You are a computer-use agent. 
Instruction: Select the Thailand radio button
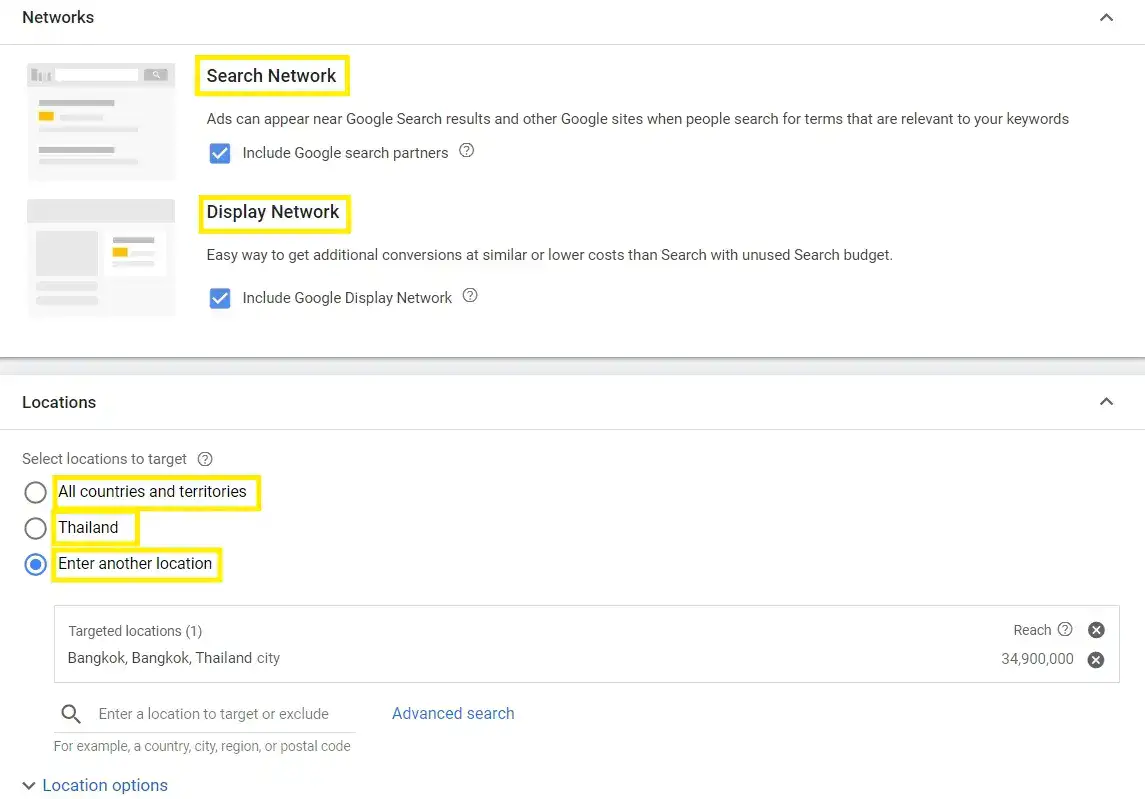click(x=36, y=528)
